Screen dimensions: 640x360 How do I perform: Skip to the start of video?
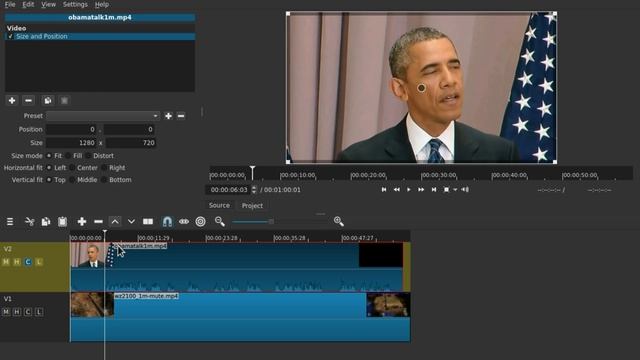384,189
